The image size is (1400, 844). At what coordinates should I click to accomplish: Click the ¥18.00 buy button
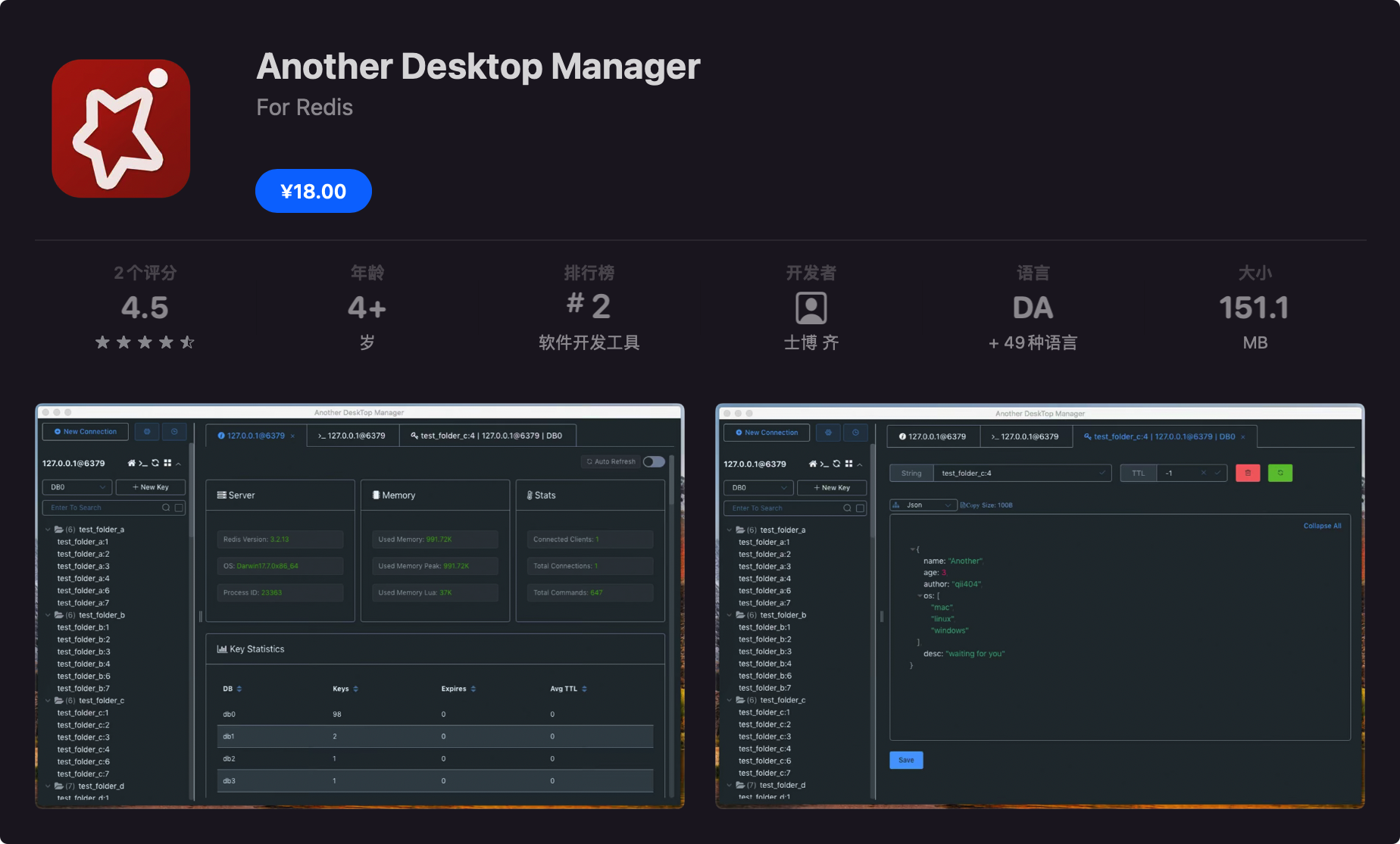pyautogui.click(x=314, y=191)
